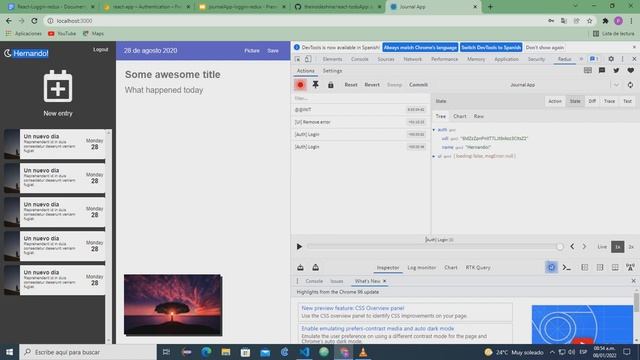Viewport: 640px width, 360px height.
Task: Click the Commit button
Action: click(418, 85)
